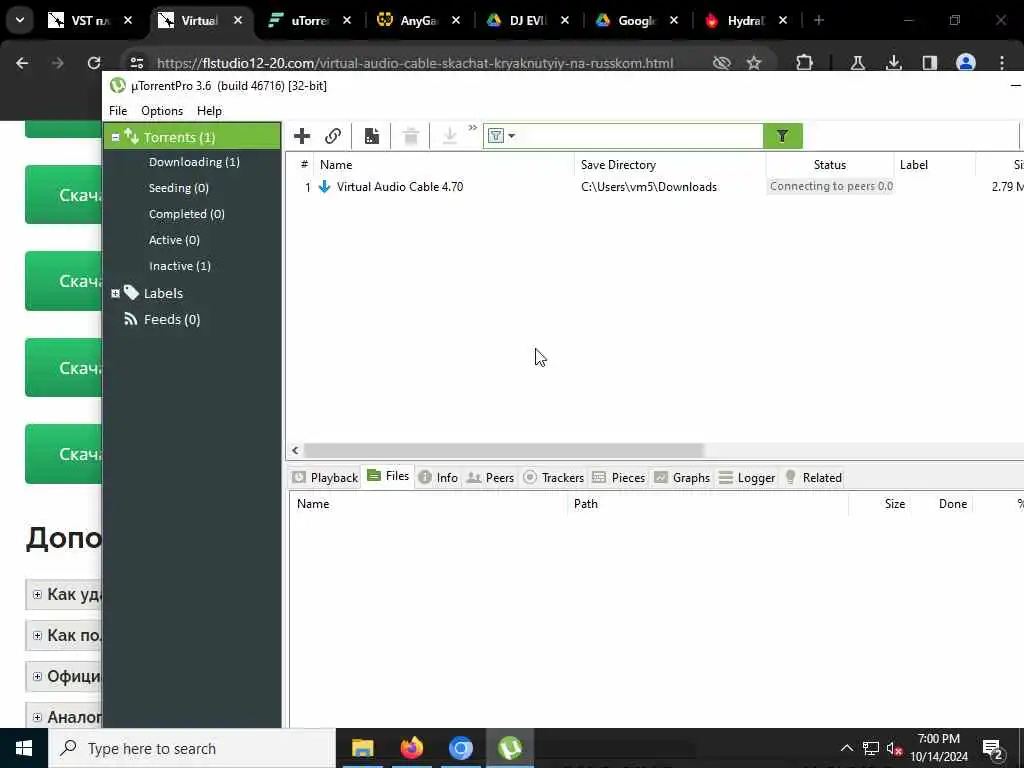This screenshot has height=768, width=1024.
Task: Click the green filter funnel button
Action: (782, 136)
